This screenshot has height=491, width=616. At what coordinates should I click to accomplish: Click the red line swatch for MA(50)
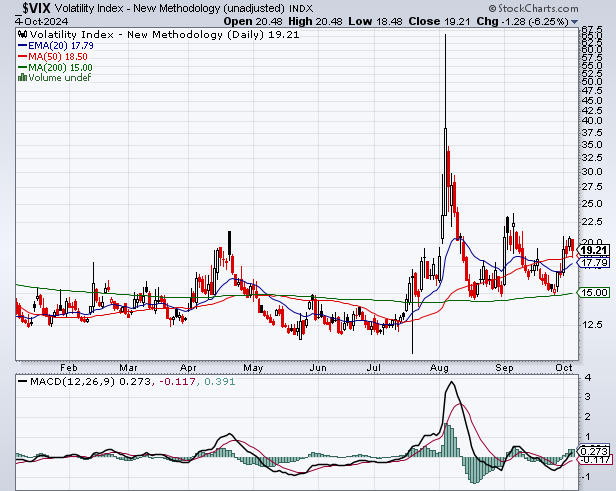(x=23, y=57)
